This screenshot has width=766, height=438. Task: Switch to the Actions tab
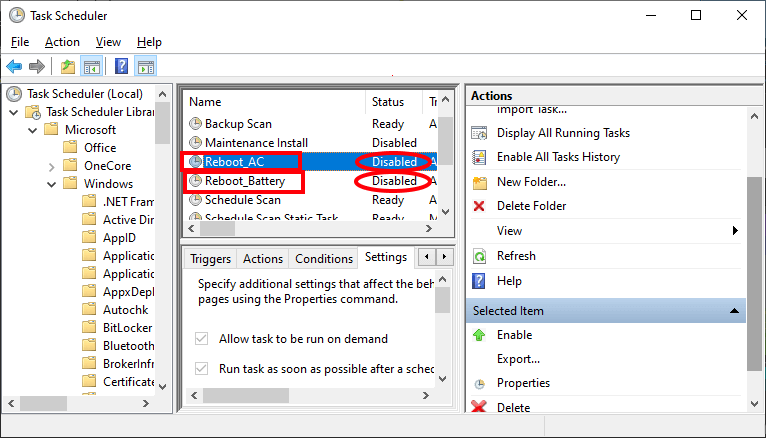tap(263, 259)
